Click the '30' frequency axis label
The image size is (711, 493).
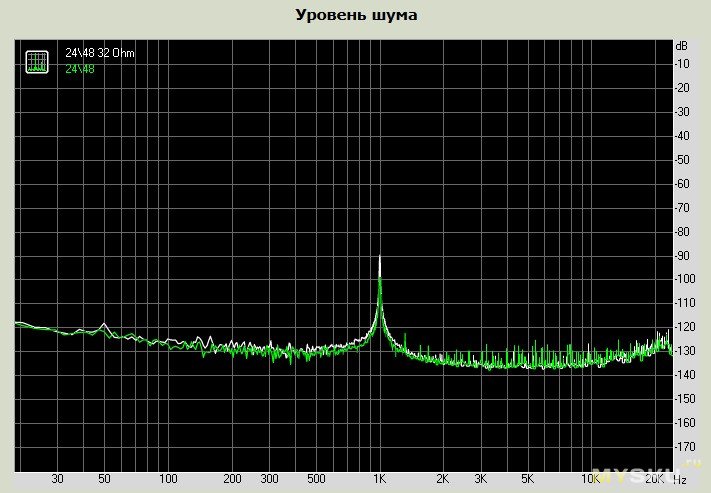click(58, 480)
